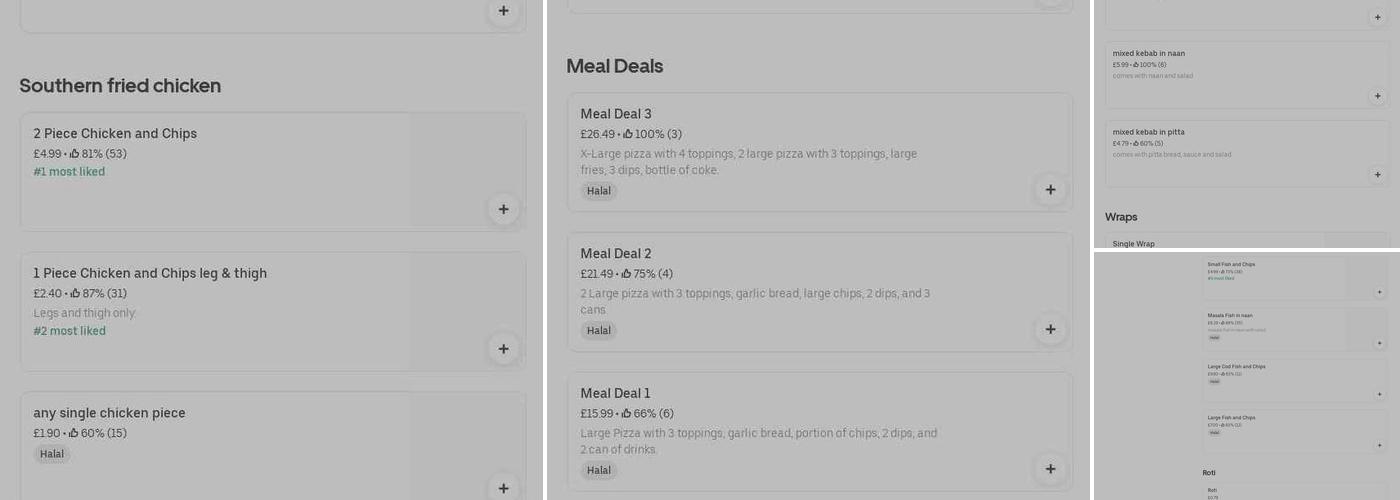Click the Meal Deals section heading
The image size is (1400, 500).
[614, 66]
